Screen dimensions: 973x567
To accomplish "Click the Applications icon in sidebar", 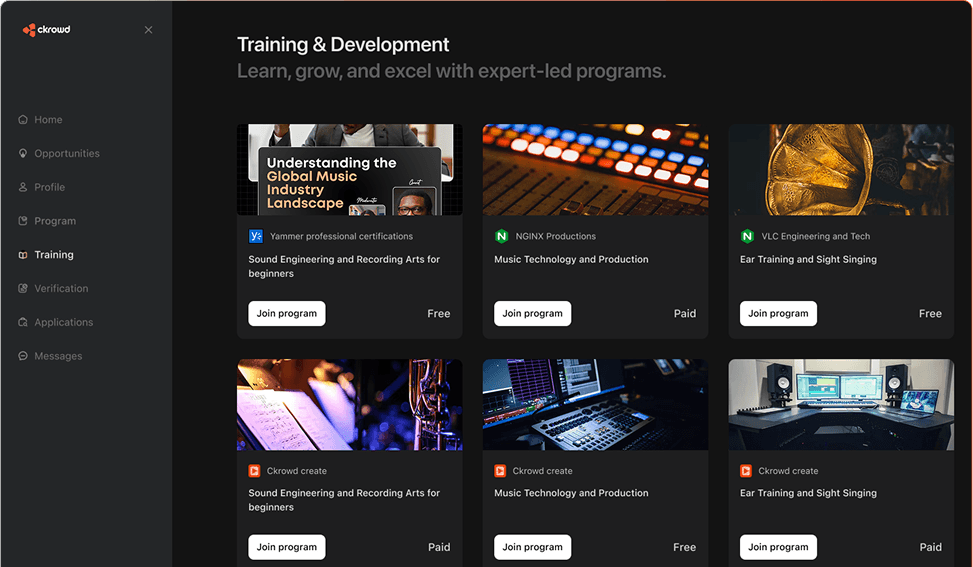I will point(23,322).
